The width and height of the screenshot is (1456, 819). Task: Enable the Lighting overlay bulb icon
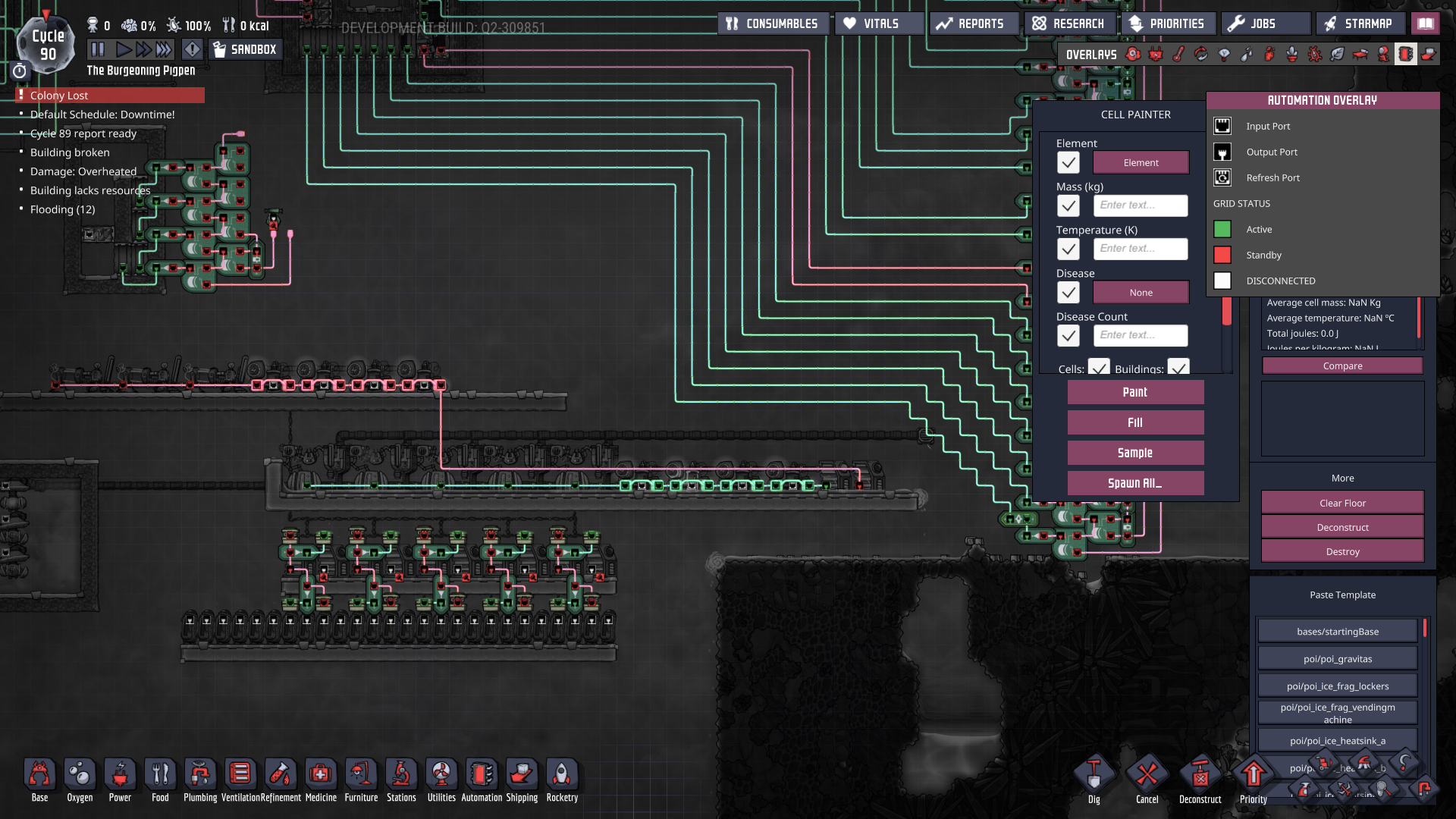coord(1224,55)
